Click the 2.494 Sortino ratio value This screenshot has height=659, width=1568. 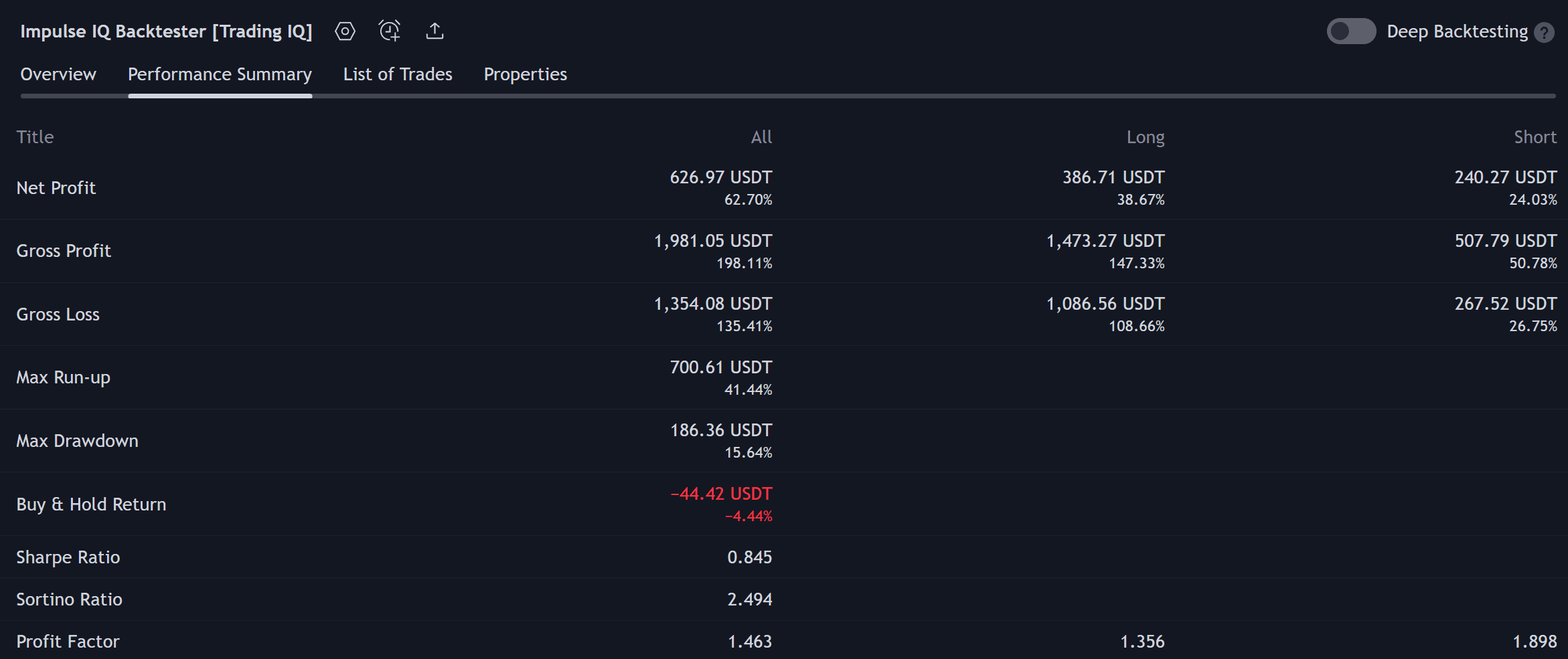[x=750, y=599]
